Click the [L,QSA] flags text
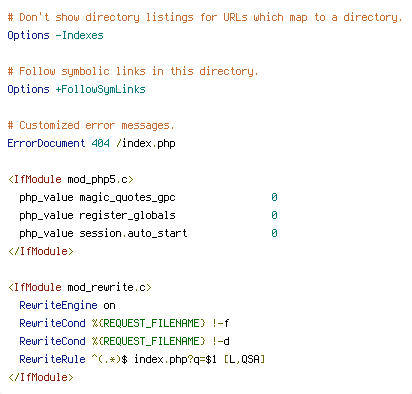This screenshot has width=412, height=394. pos(244,359)
